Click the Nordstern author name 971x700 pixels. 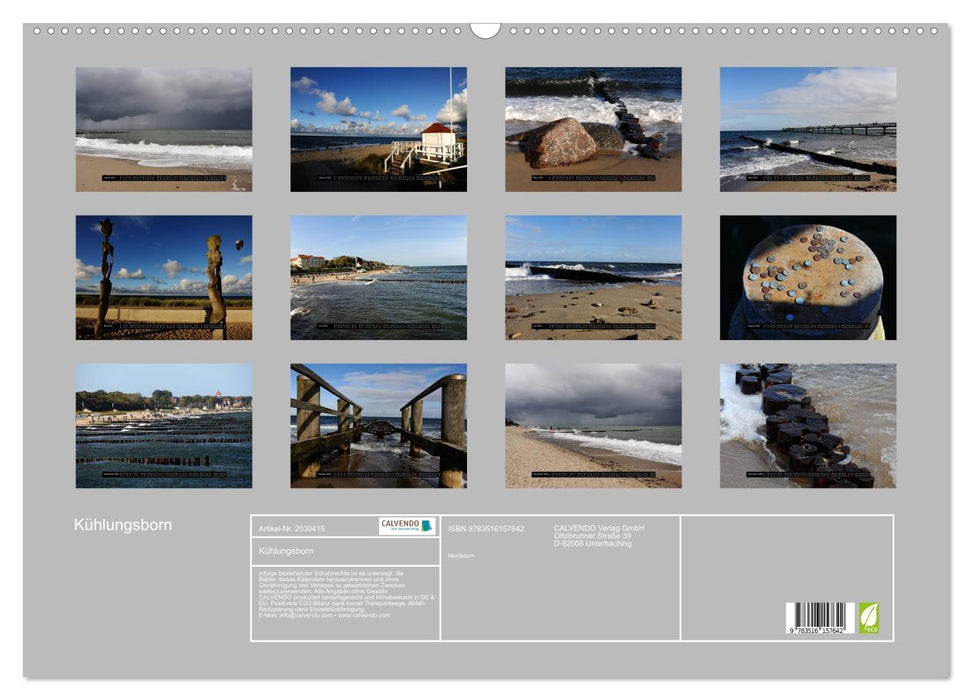[462, 555]
